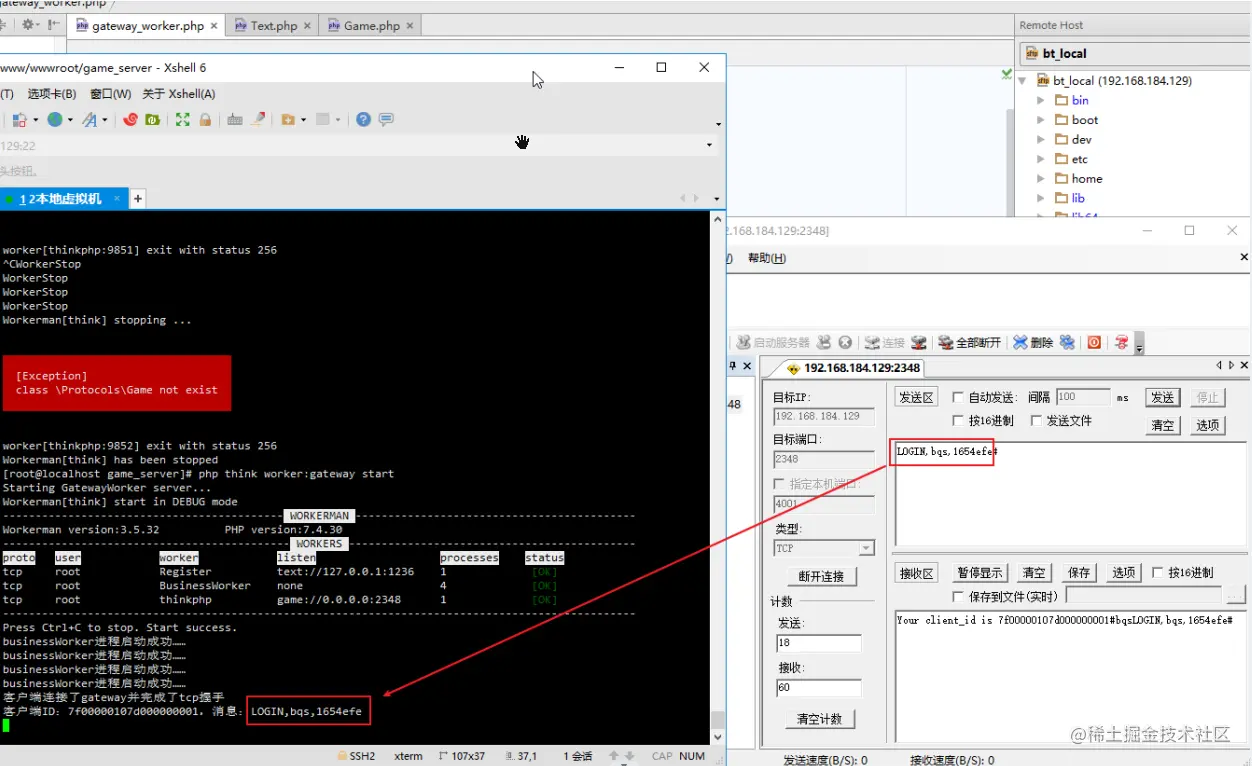Expand the etc folder tree node
The width and height of the screenshot is (1252, 766).
pyautogui.click(x=1040, y=159)
